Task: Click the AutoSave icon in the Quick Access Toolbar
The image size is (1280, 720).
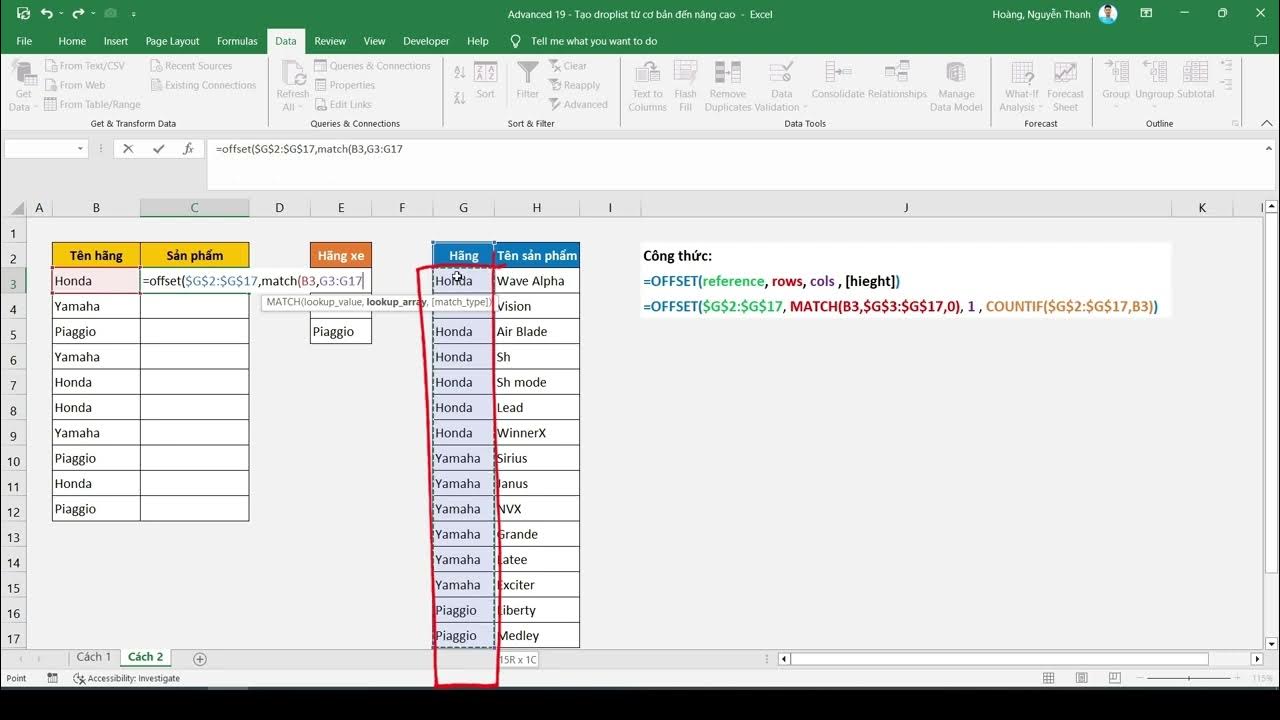Action: 22,14
